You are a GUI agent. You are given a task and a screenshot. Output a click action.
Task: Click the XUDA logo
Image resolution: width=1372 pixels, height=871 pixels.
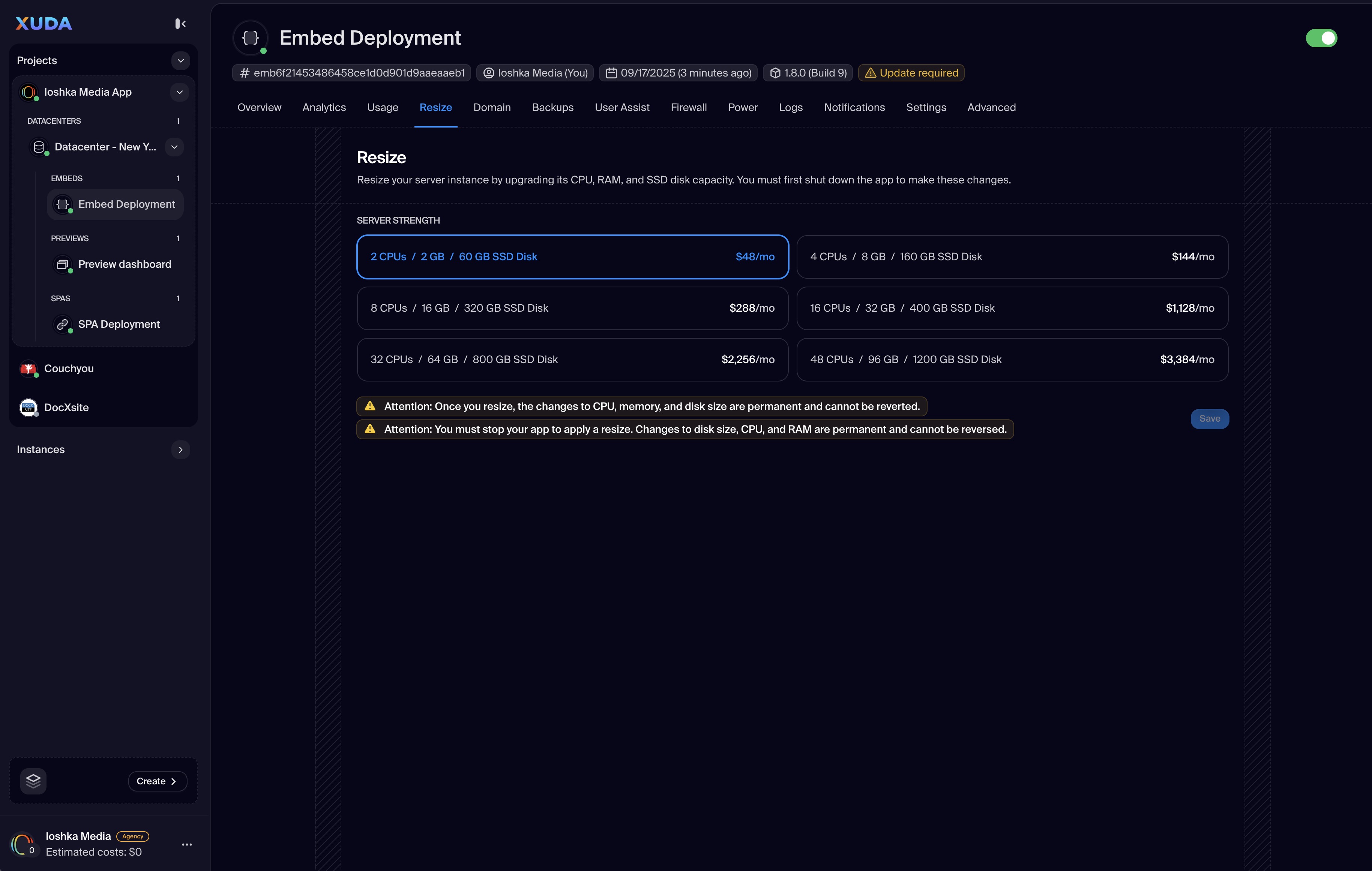coord(44,23)
